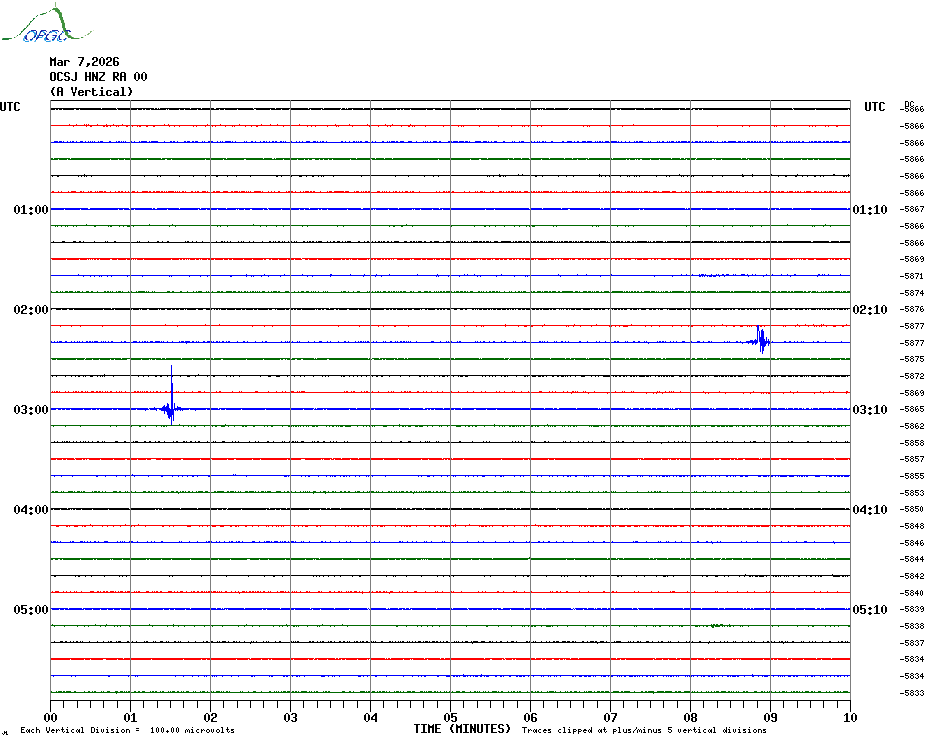Click the Each Vertical Division scale text

tap(127, 731)
